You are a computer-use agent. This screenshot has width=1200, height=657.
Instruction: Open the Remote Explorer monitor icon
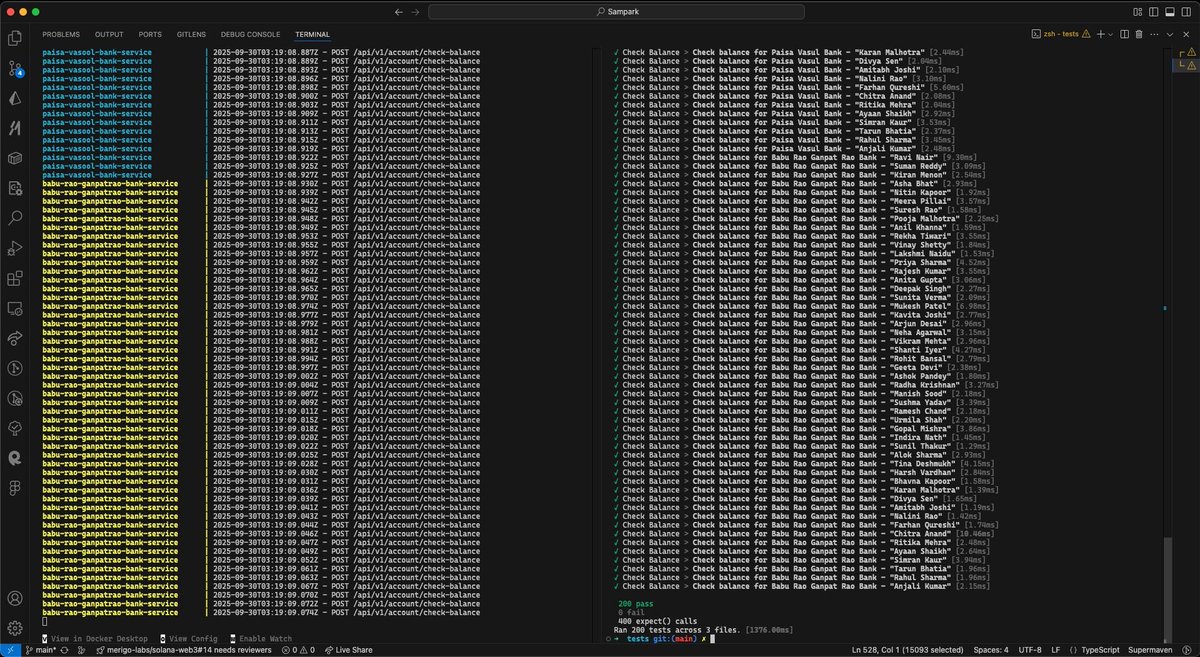coord(15,308)
